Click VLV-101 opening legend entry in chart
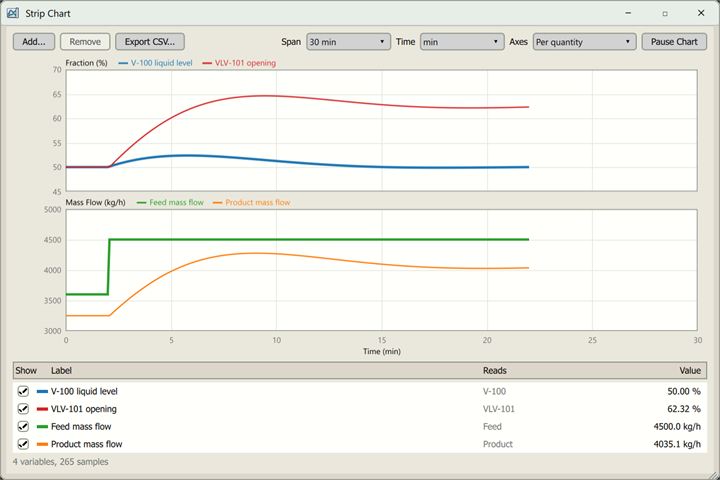Image resolution: width=720 pixels, height=480 pixels. tap(239, 63)
